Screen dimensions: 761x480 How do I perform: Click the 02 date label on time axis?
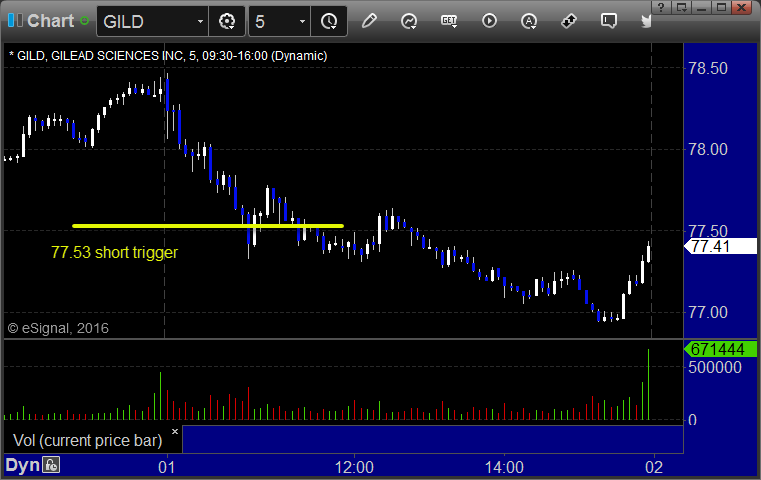(x=654, y=467)
